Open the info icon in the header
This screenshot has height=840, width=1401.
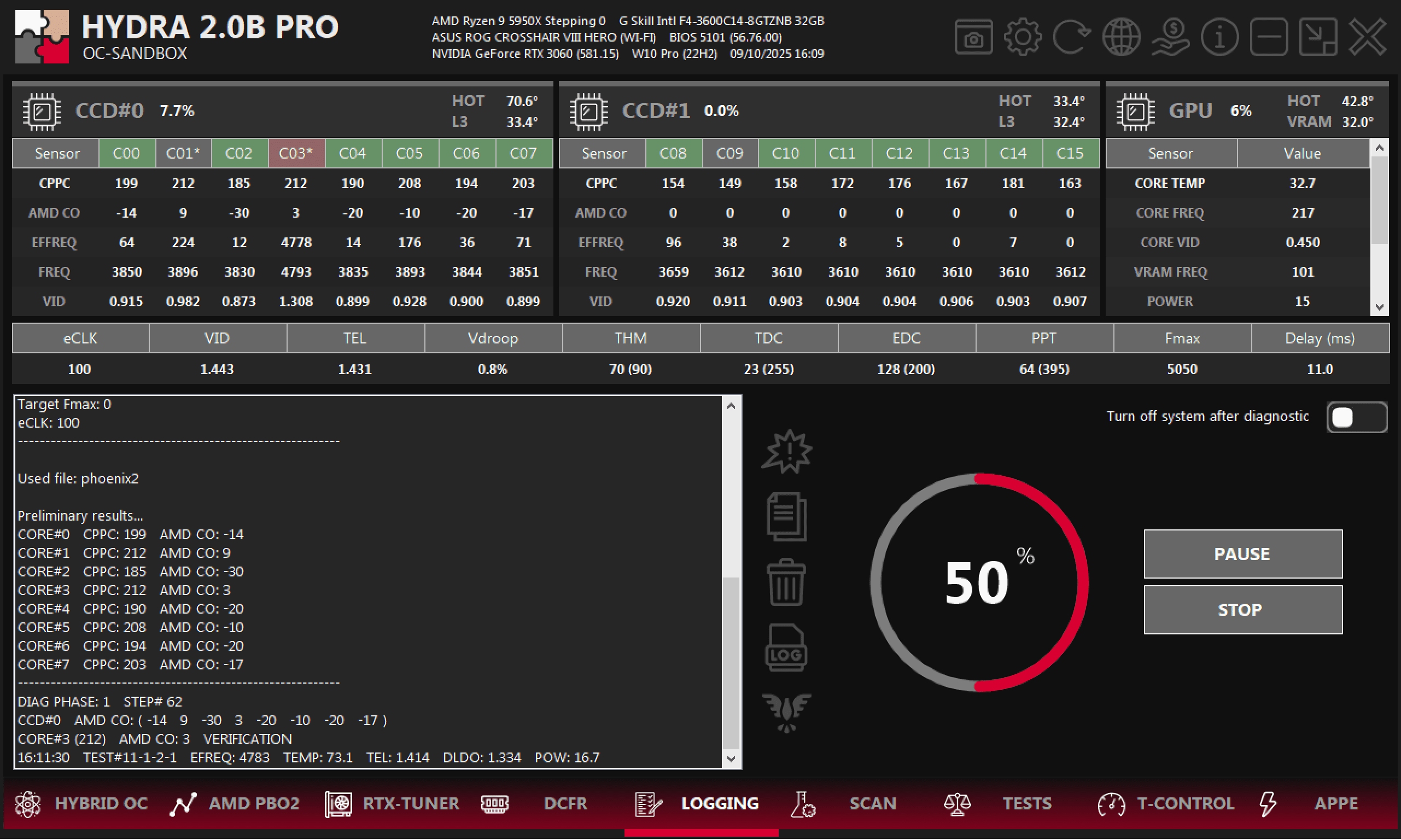tap(1219, 37)
